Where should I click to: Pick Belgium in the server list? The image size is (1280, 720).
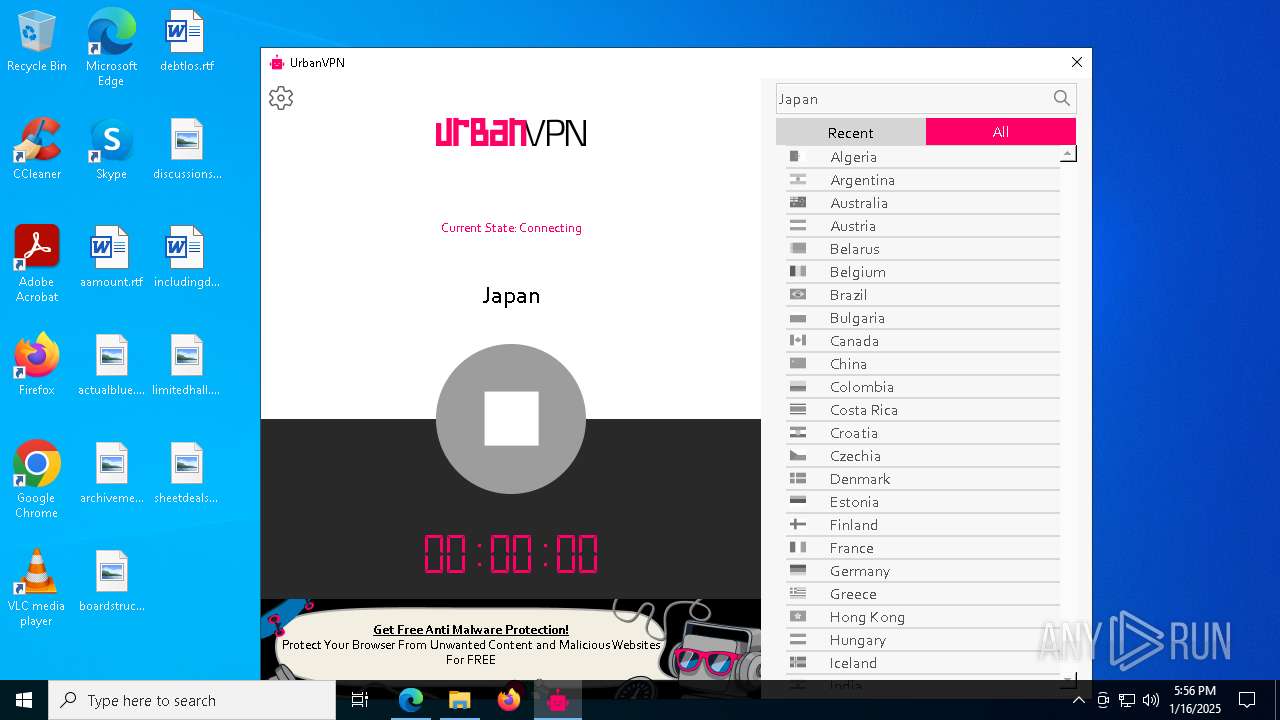tap(923, 272)
